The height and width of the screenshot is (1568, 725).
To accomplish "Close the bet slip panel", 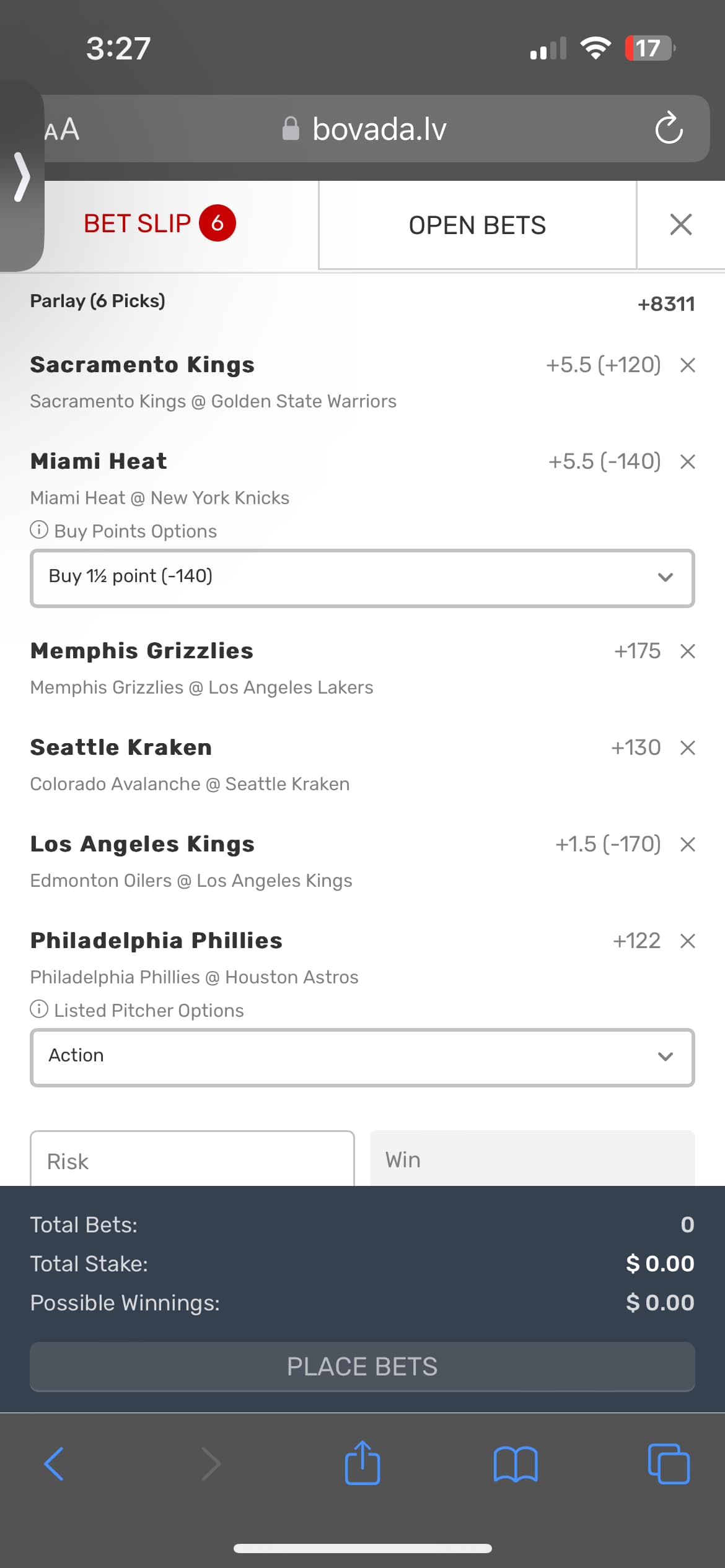I will pos(680,225).
